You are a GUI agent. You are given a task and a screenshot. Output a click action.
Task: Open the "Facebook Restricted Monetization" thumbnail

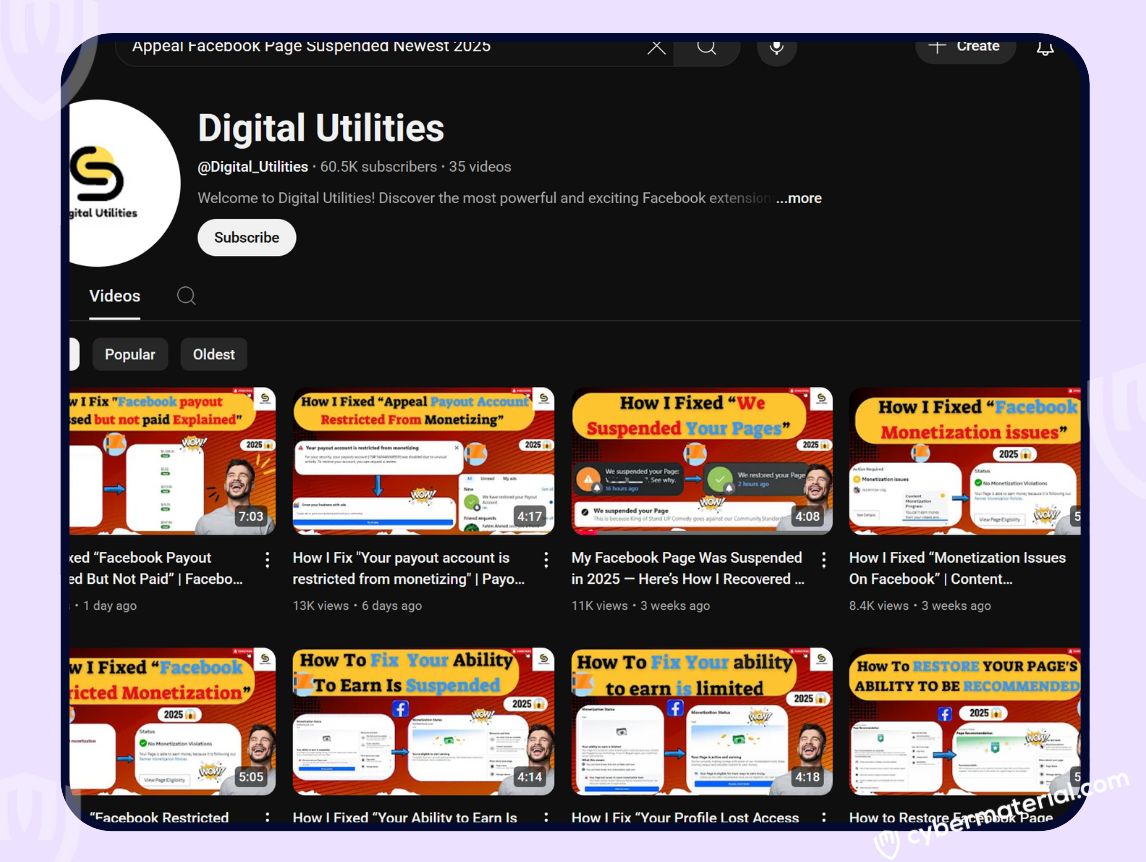[173, 721]
